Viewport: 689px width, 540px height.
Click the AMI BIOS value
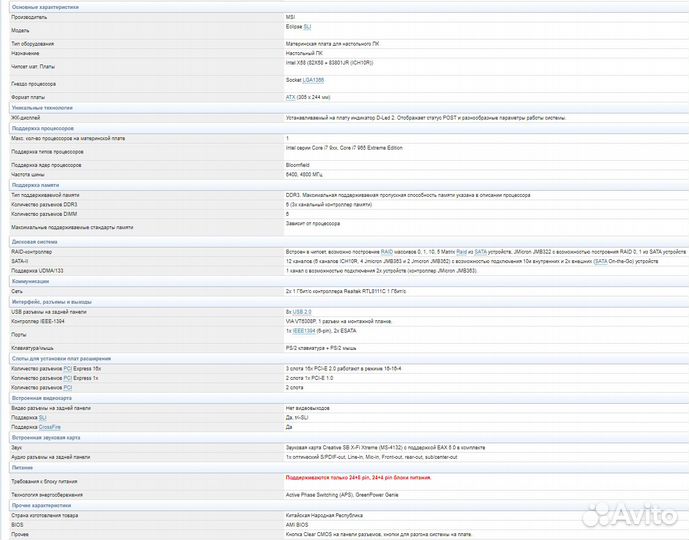pyautogui.click(x=297, y=525)
